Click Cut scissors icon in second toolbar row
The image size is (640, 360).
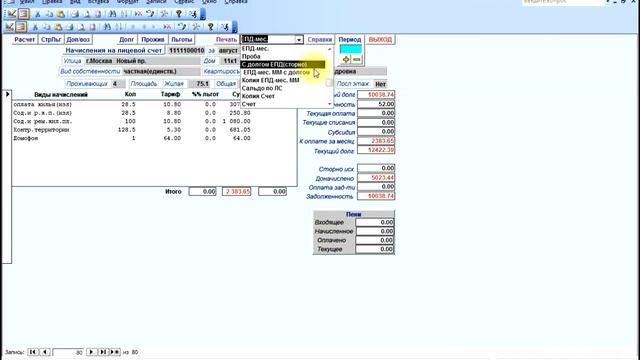tap(35, 27)
